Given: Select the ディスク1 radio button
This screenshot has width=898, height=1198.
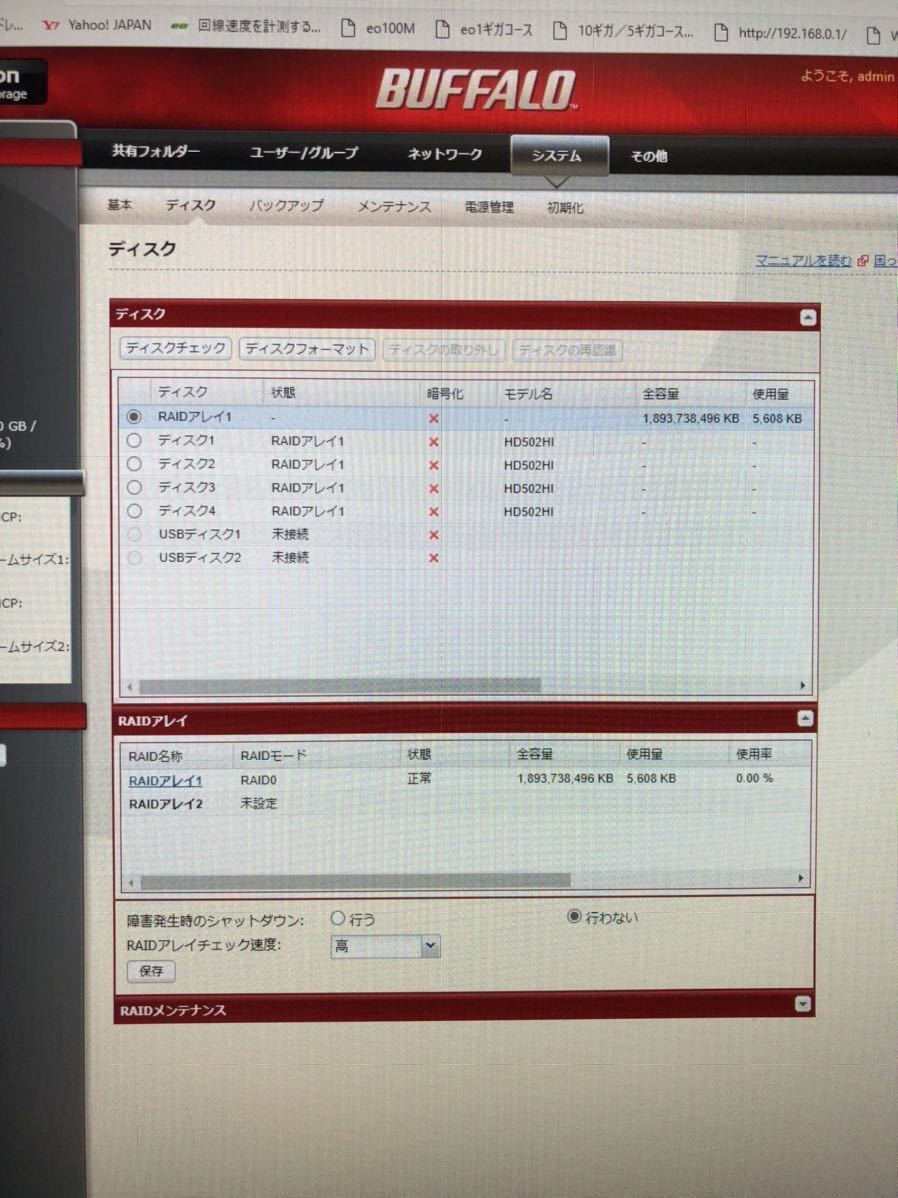Looking at the screenshot, I should coord(134,440).
